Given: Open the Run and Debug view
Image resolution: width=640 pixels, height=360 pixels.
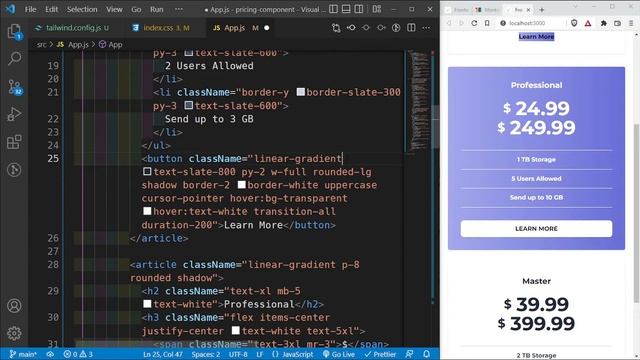Looking at the screenshot, I should [x=14, y=114].
